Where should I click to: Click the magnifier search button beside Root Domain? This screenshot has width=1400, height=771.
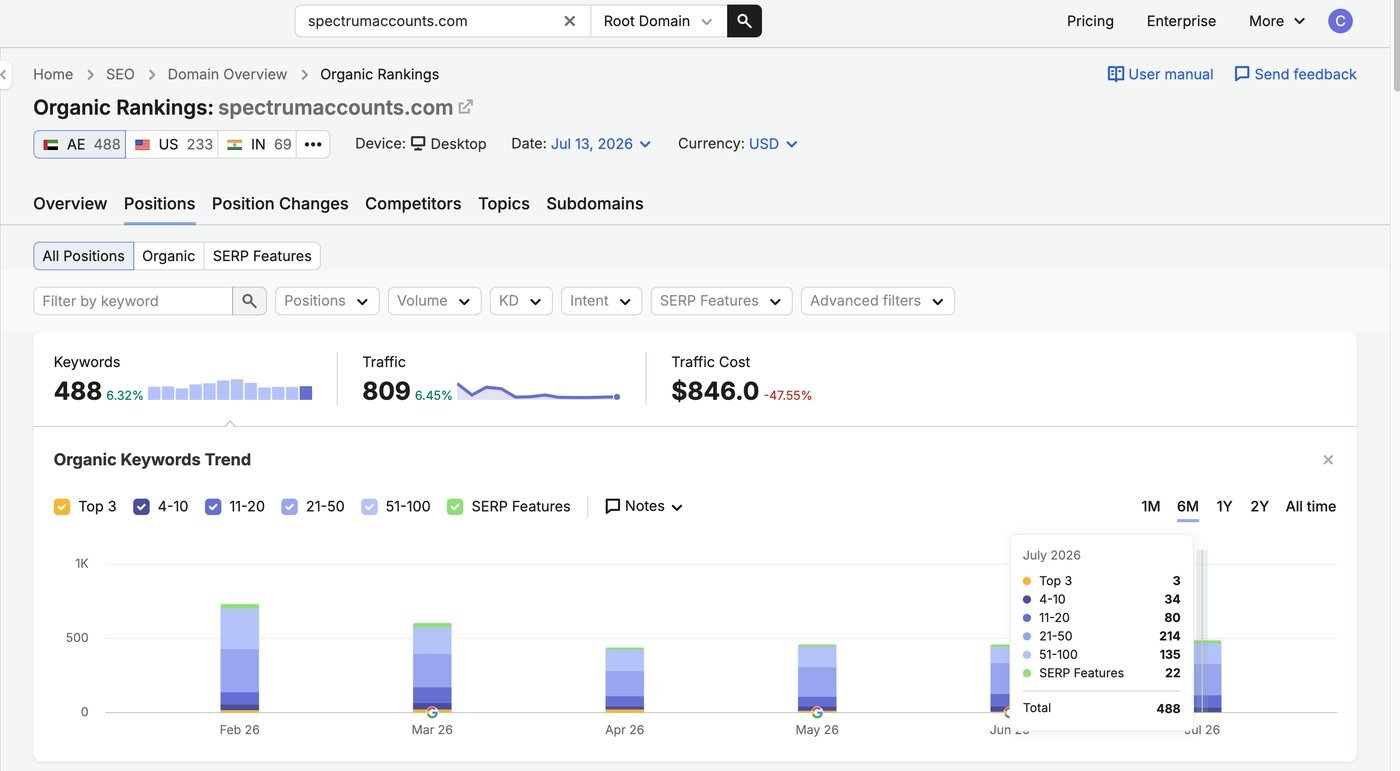(x=744, y=21)
